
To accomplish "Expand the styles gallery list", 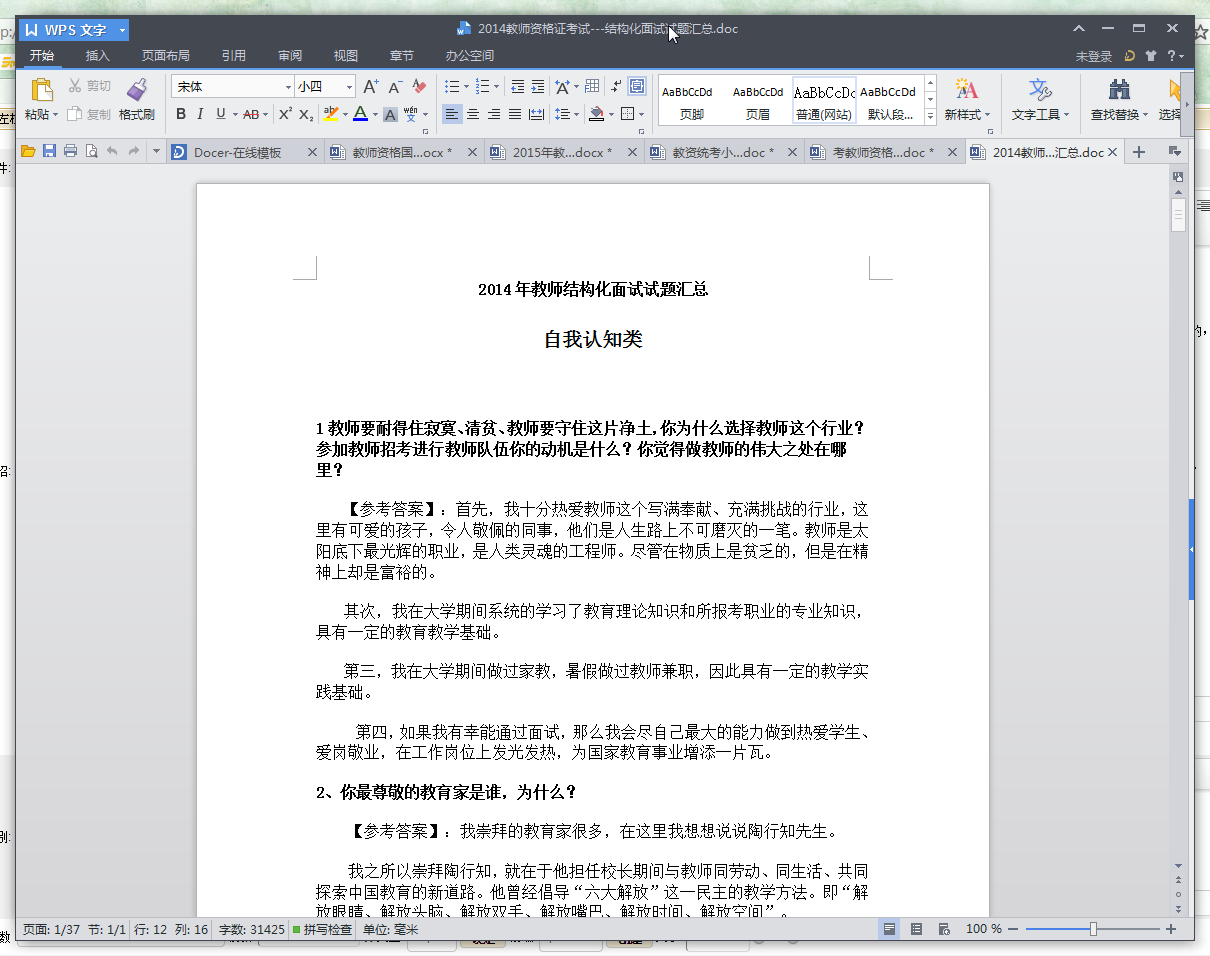I will (x=930, y=117).
